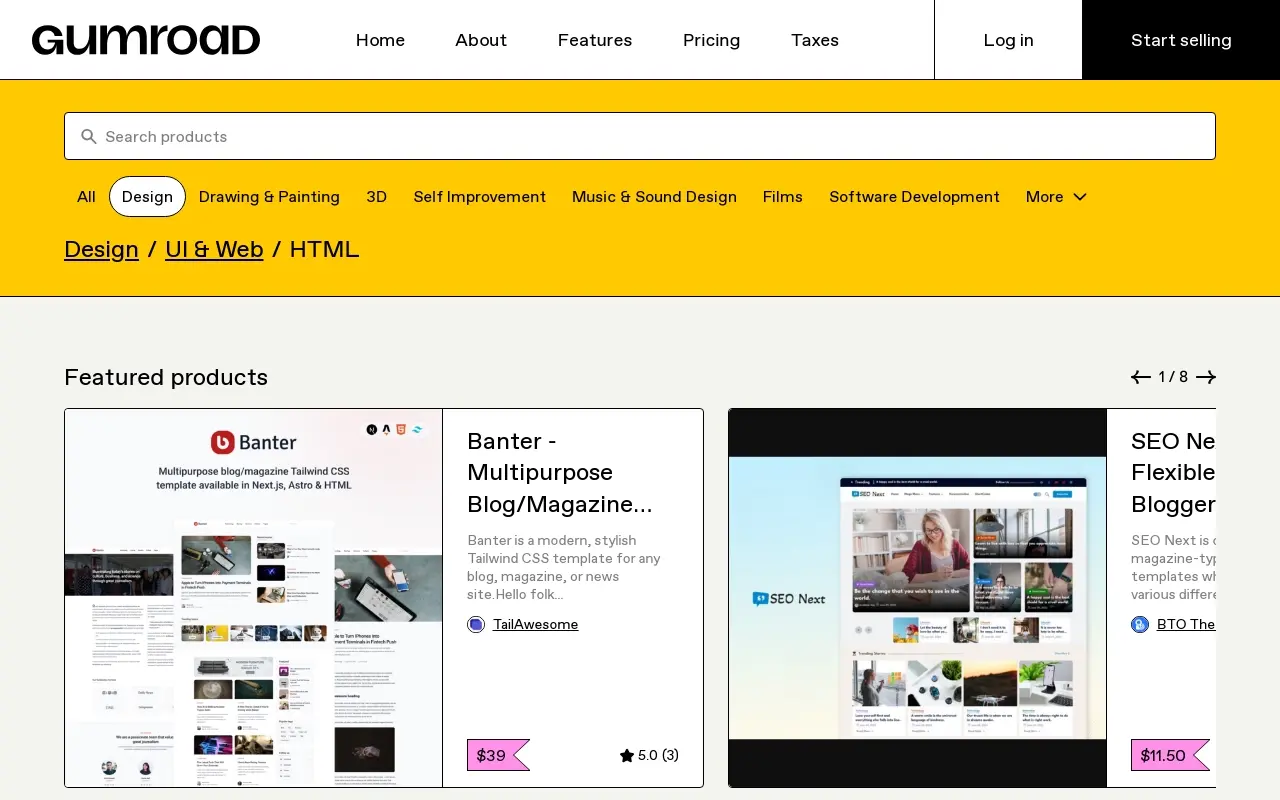Select the Design category tab
The height and width of the screenshot is (800, 1280).
point(147,197)
